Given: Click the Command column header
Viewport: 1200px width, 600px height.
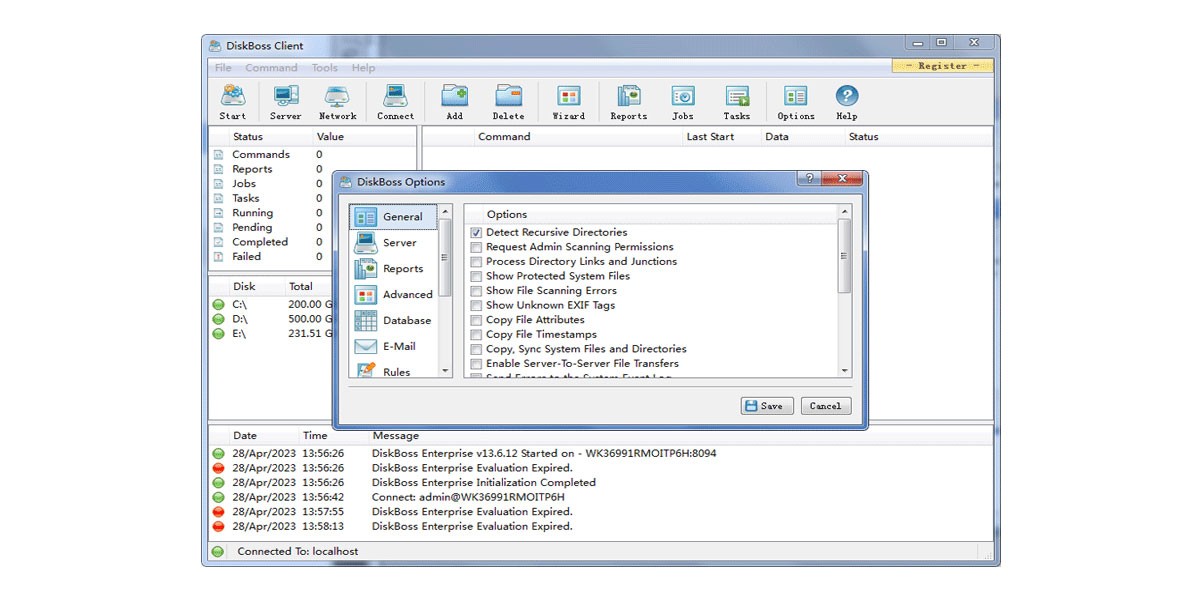Looking at the screenshot, I should pyautogui.click(x=504, y=137).
